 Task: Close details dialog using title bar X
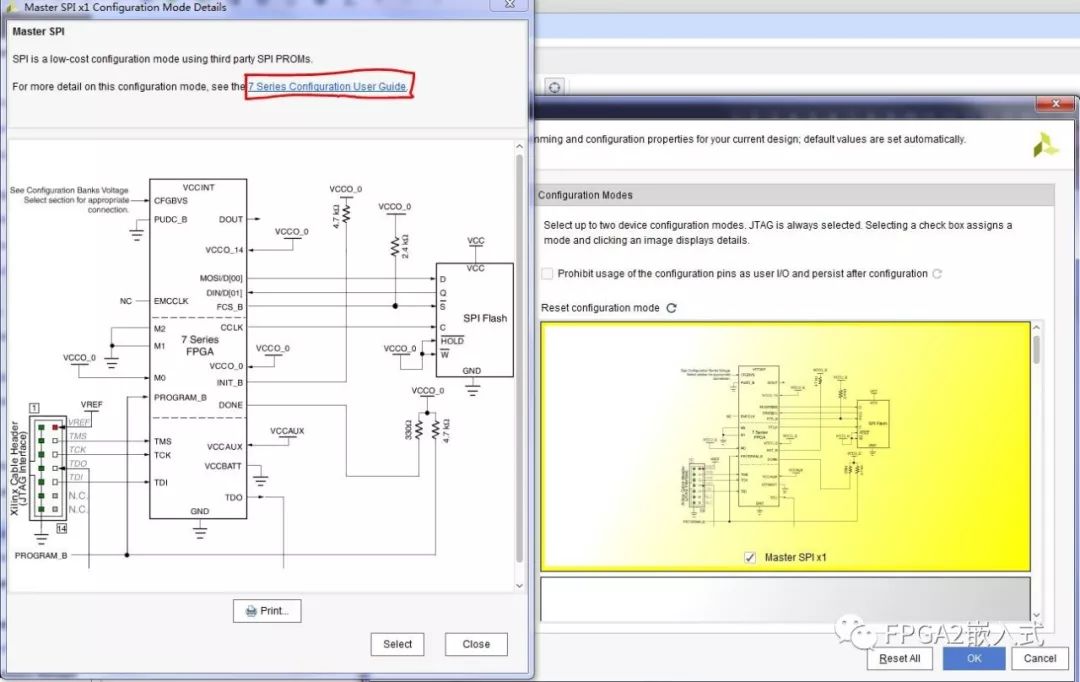click(510, 4)
